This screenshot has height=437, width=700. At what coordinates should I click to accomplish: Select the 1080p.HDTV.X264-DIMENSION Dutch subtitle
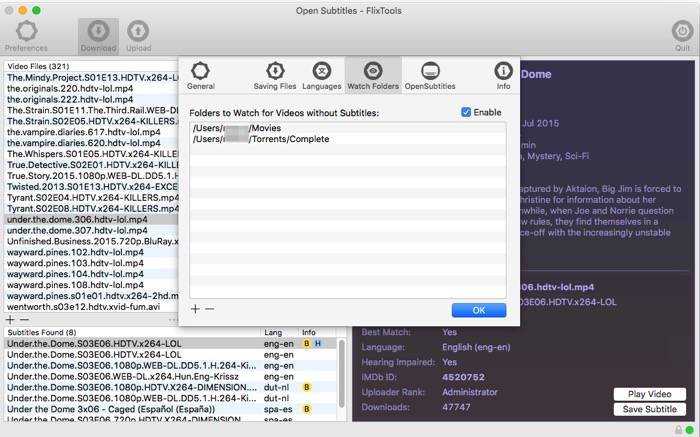171,387
